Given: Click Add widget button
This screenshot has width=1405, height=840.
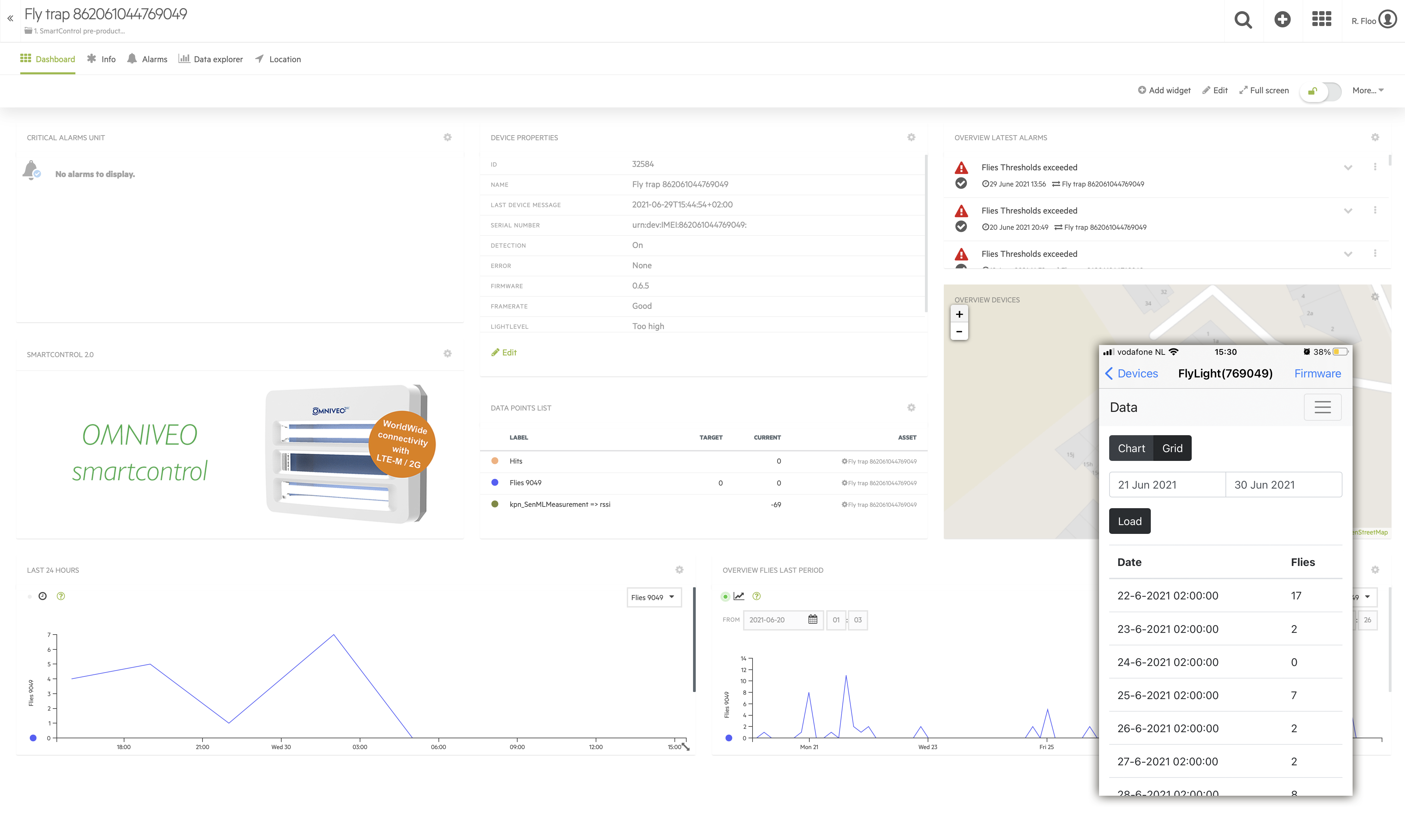Looking at the screenshot, I should (x=1164, y=91).
